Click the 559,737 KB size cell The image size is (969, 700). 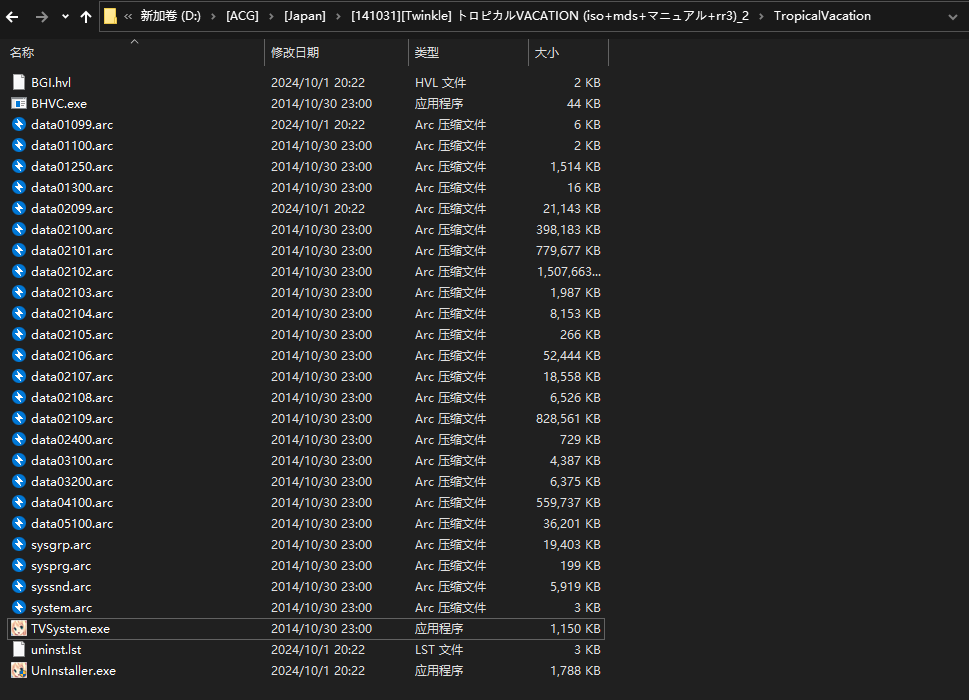click(x=568, y=502)
